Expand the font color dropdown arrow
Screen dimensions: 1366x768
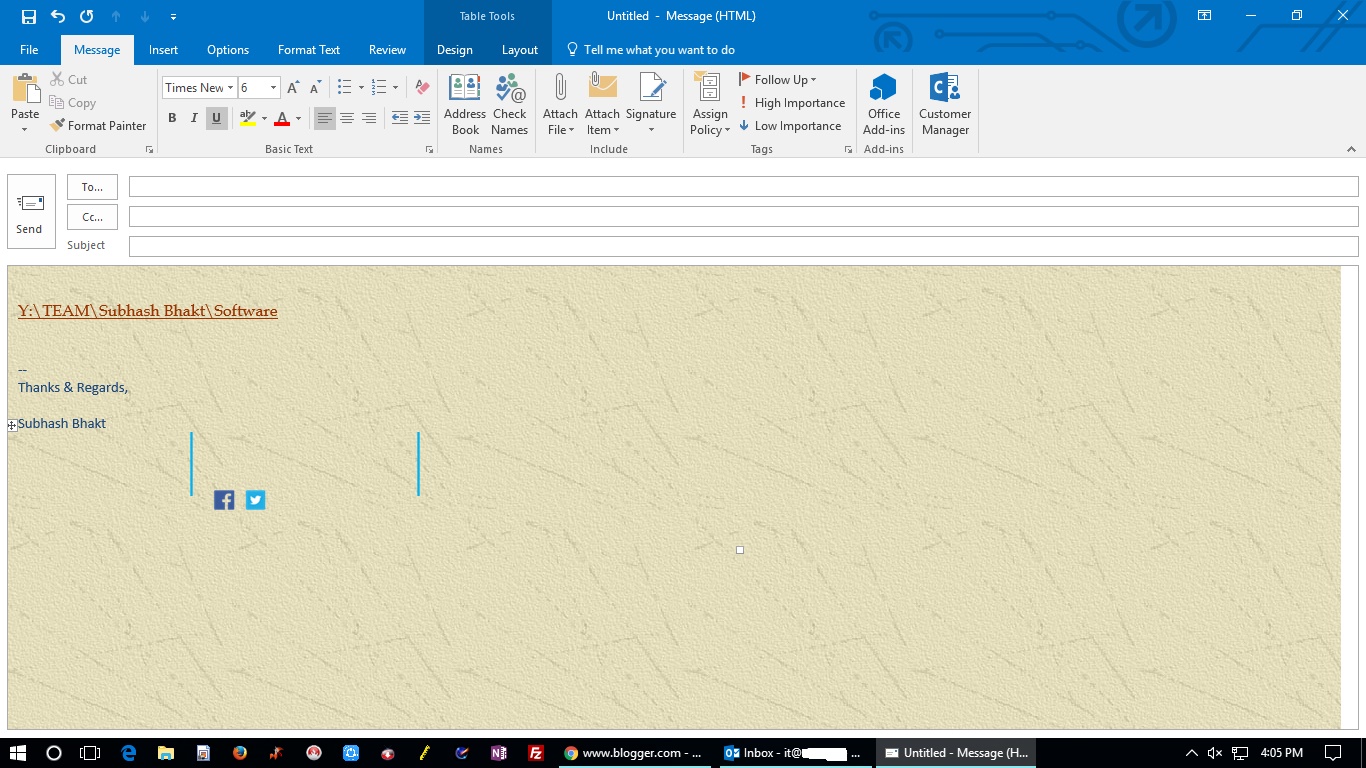(x=299, y=118)
